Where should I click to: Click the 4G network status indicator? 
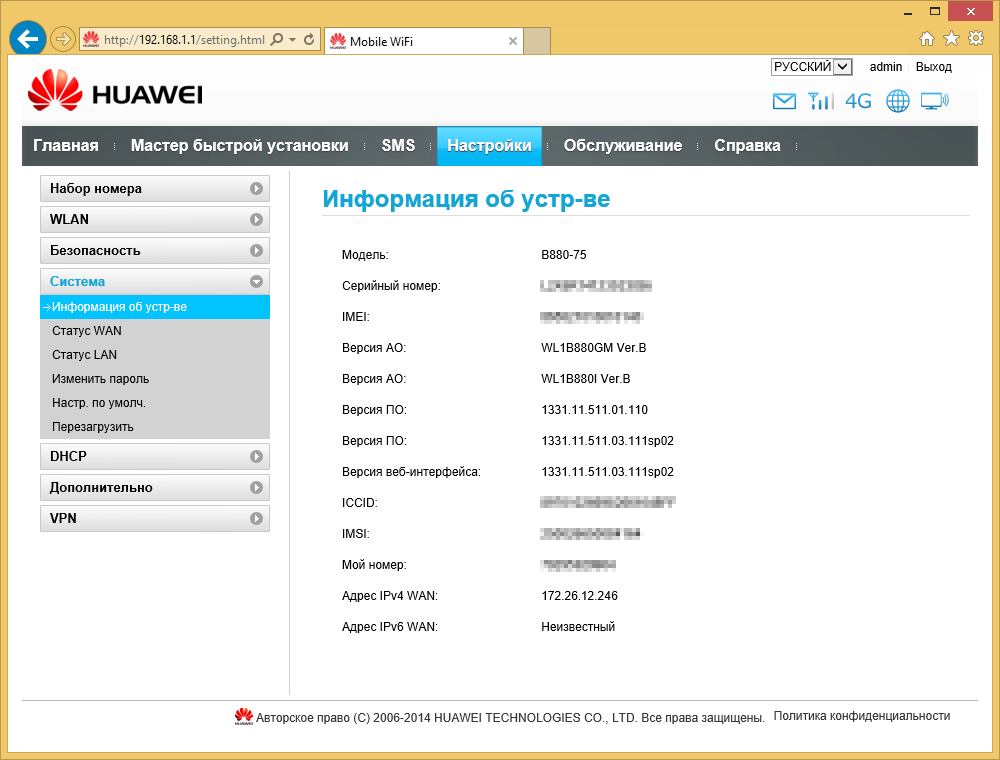coord(858,101)
